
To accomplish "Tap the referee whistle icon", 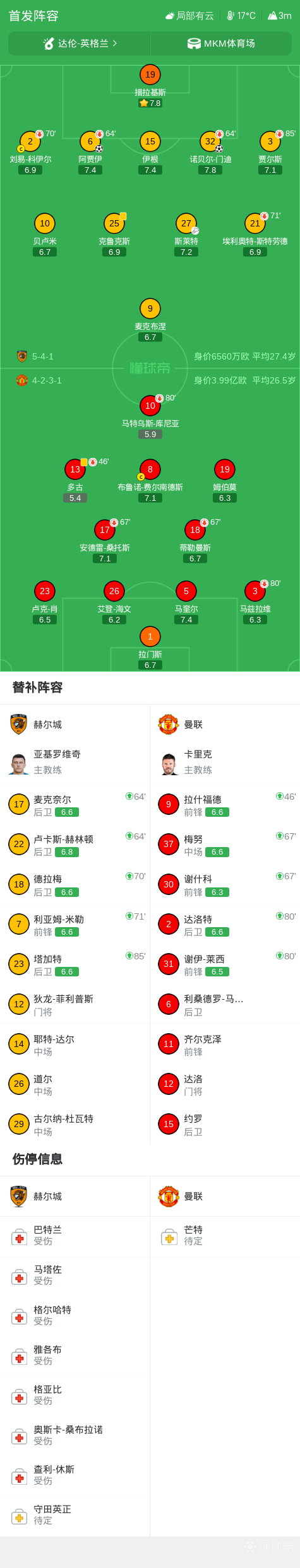I will pos(49,44).
